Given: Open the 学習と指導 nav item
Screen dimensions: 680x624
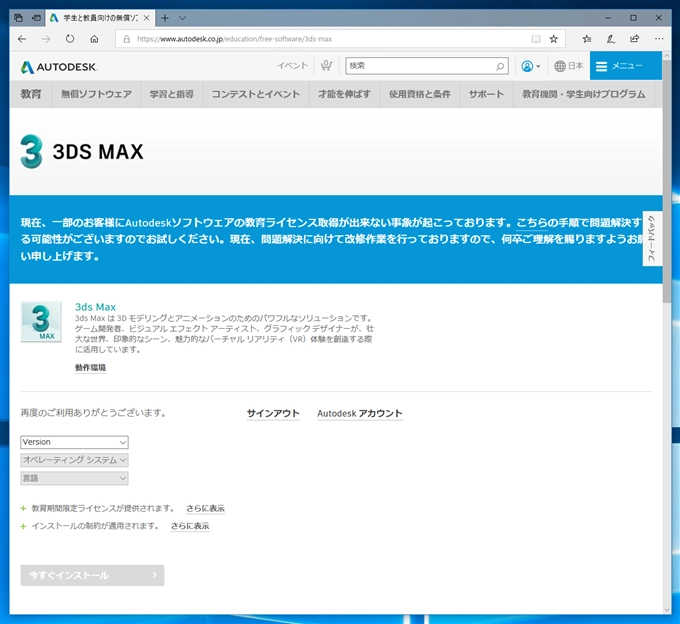Looking at the screenshot, I should click(172, 94).
